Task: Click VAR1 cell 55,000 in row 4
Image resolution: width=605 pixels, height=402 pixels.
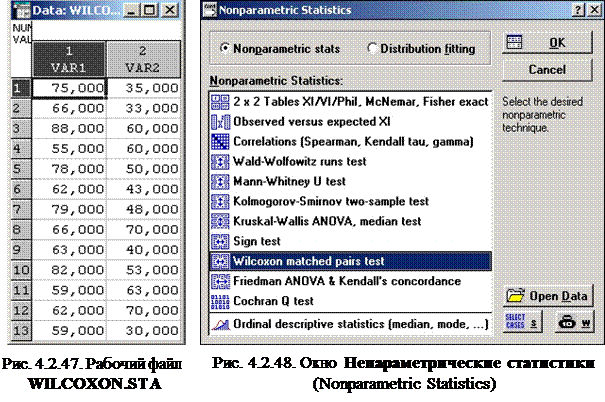Action: [69, 149]
